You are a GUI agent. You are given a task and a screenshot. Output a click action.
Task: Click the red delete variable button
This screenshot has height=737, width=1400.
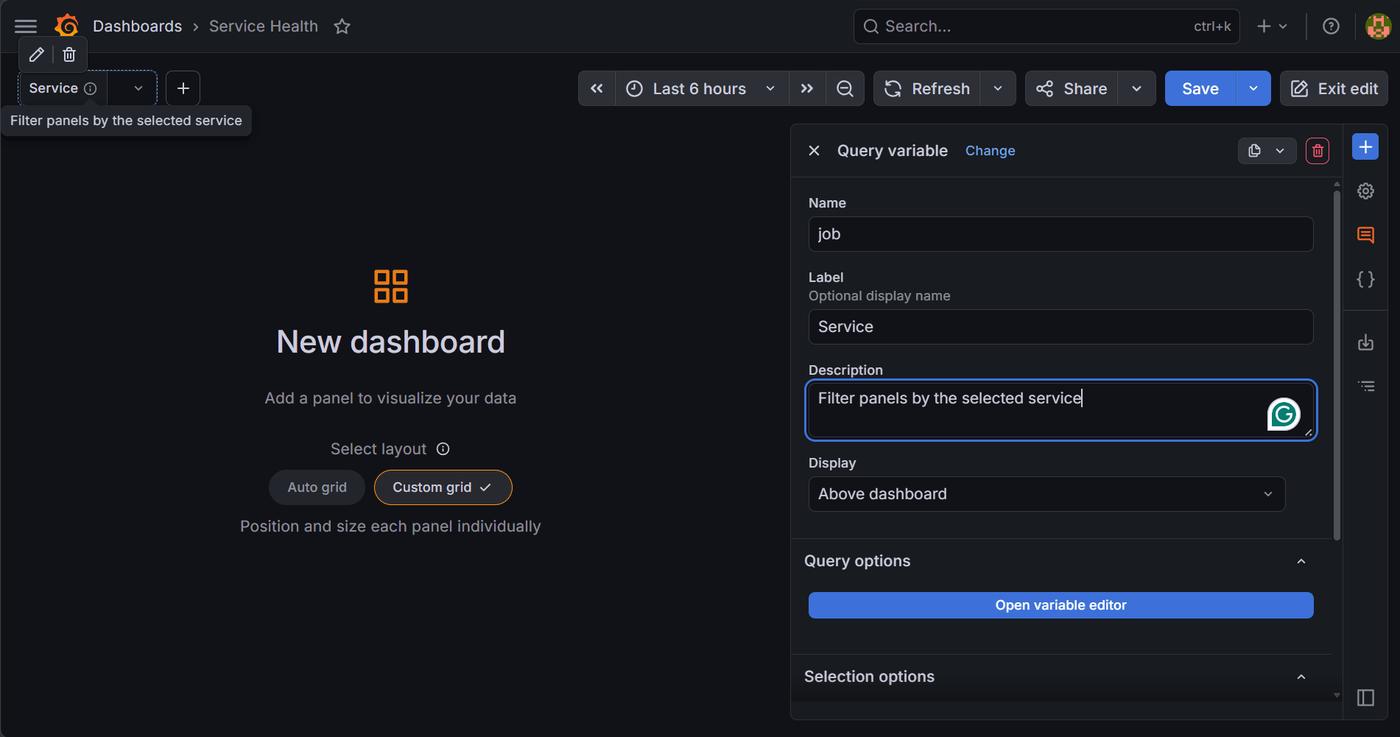[x=1318, y=151]
